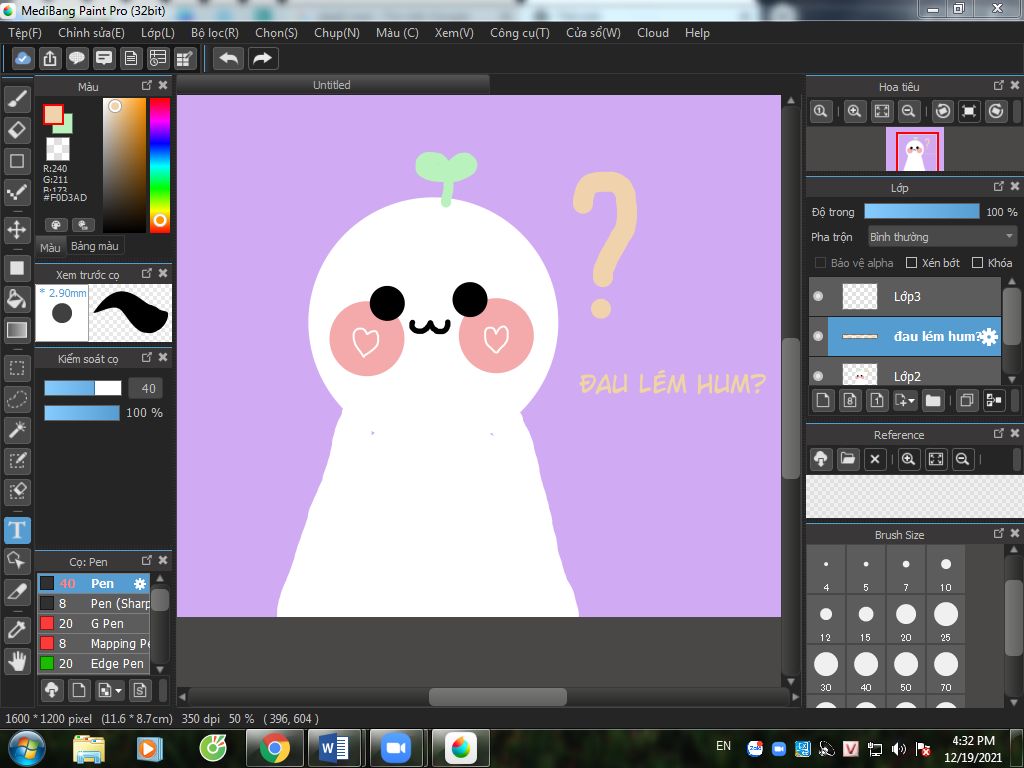The height and width of the screenshot is (768, 1024).
Task: Click the Navigator canvas thumbnail
Action: pyautogui.click(x=914, y=150)
